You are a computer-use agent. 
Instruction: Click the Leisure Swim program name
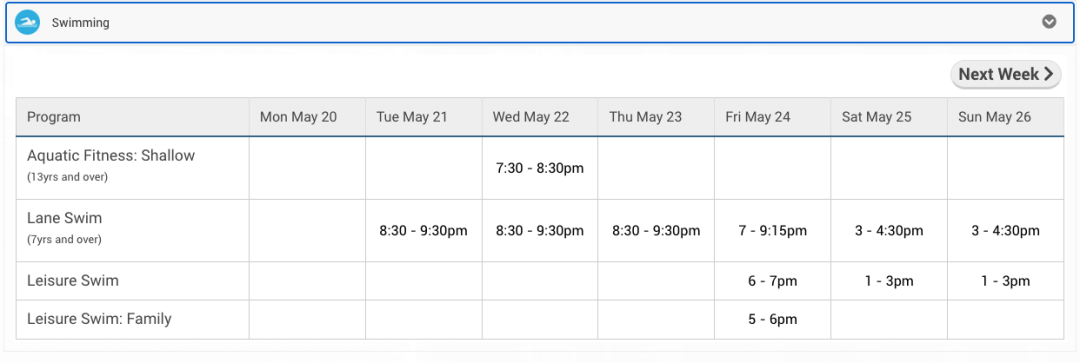(x=73, y=281)
